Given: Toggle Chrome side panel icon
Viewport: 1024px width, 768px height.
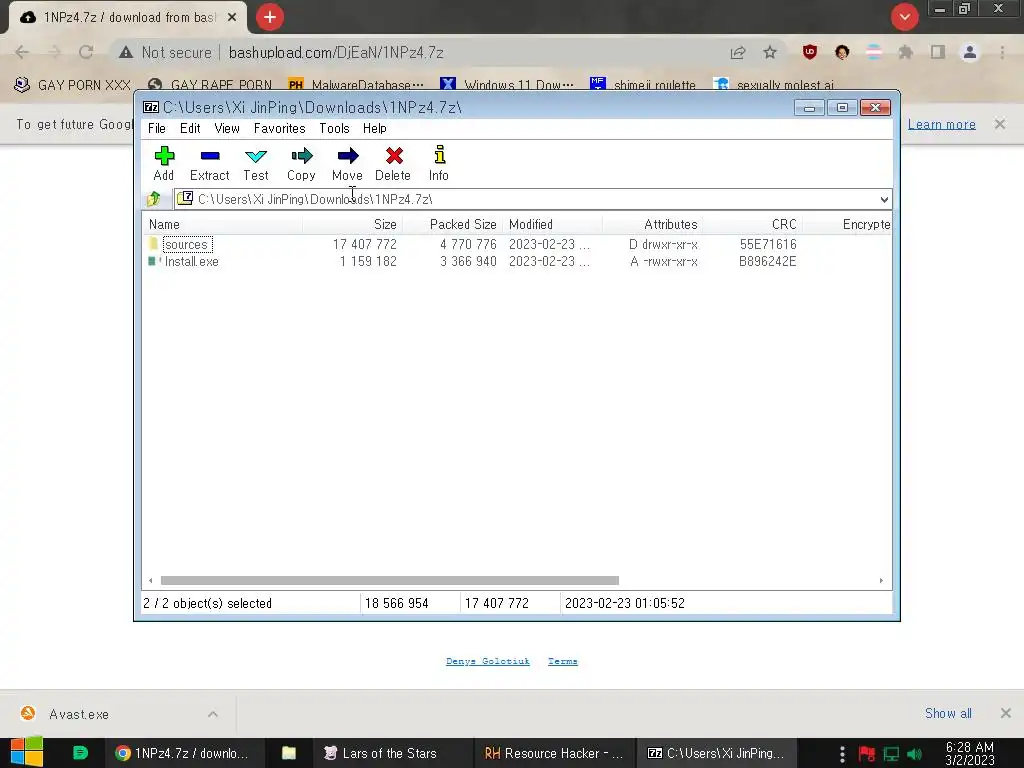Looking at the screenshot, I should point(938,52).
